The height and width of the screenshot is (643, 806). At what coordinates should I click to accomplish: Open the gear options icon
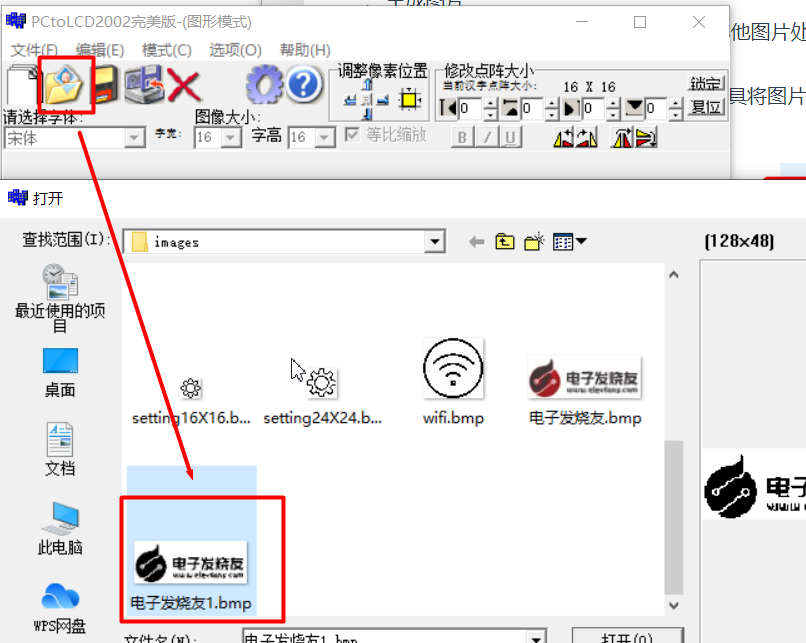tap(264, 85)
